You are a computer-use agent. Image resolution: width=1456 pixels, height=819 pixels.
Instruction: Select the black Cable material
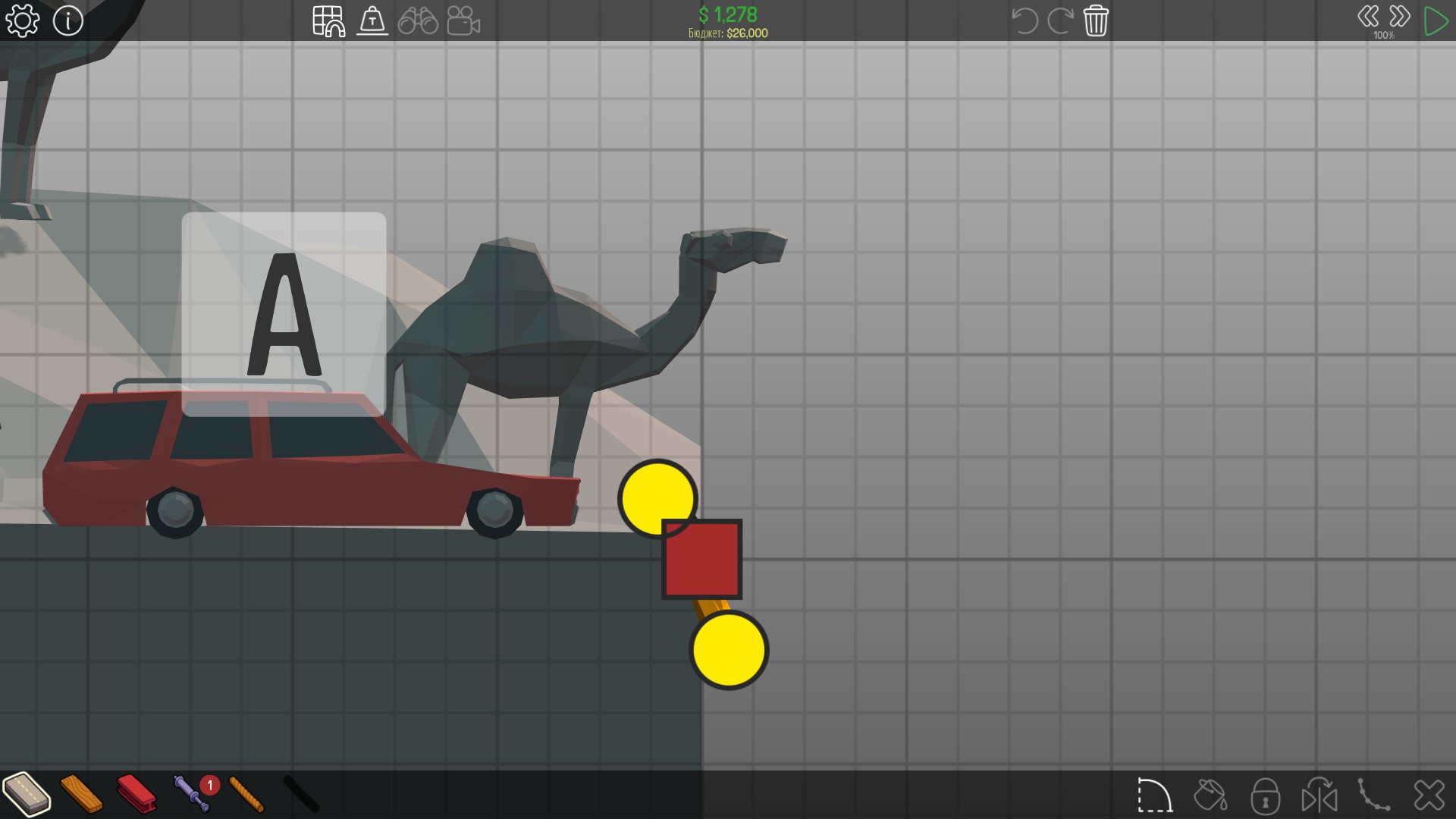coord(301,794)
